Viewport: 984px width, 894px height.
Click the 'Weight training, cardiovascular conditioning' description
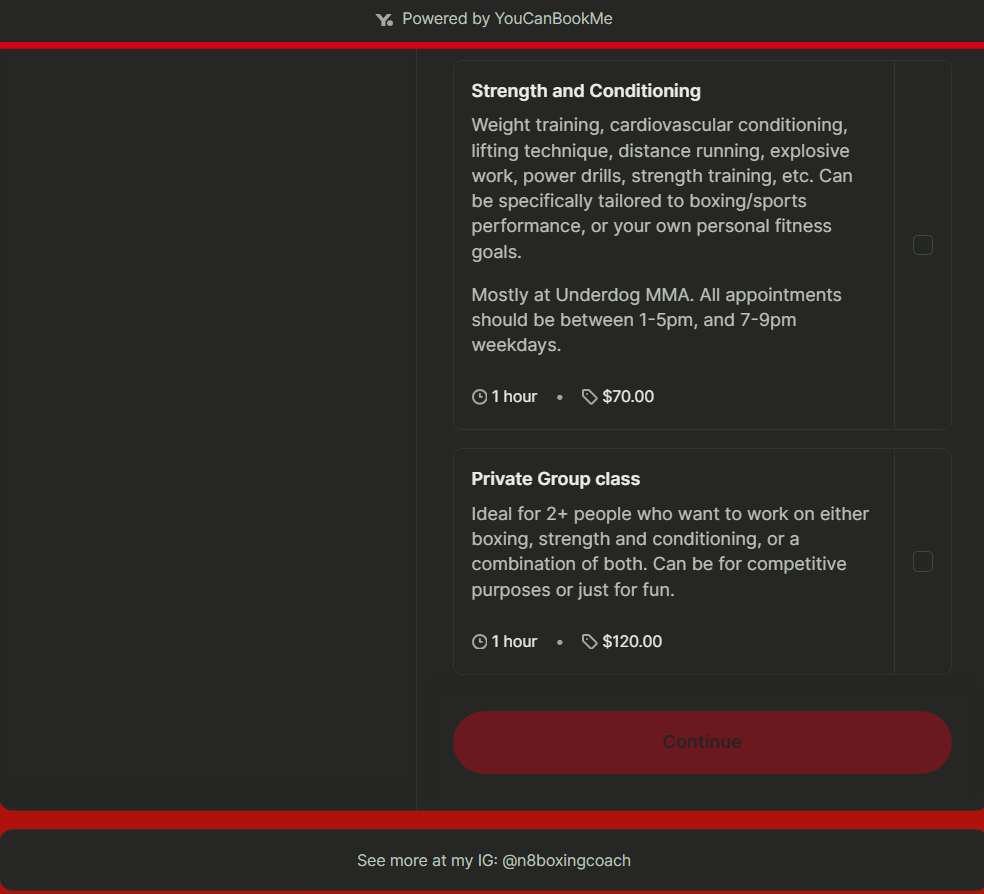[662, 188]
